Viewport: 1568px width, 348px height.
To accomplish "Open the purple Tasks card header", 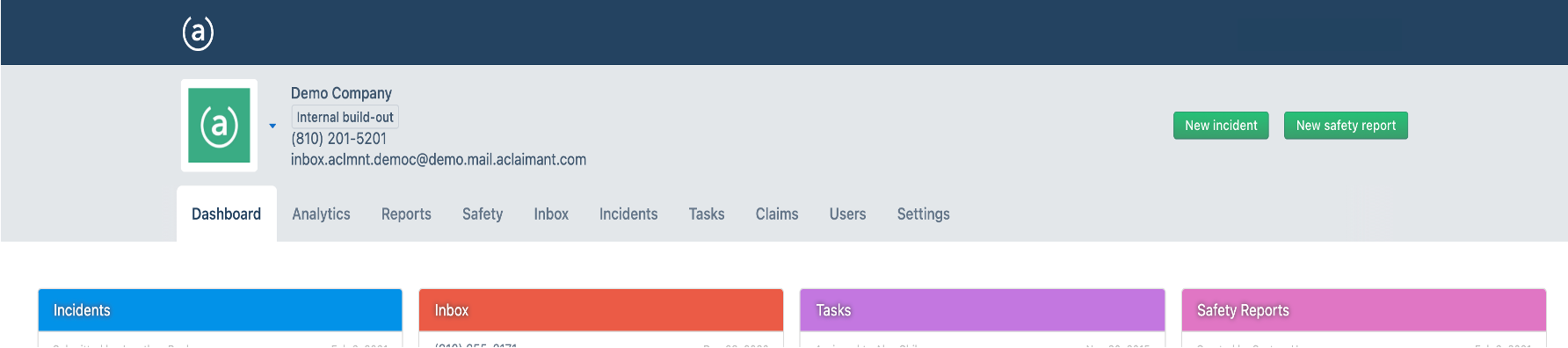I will 983,310.
